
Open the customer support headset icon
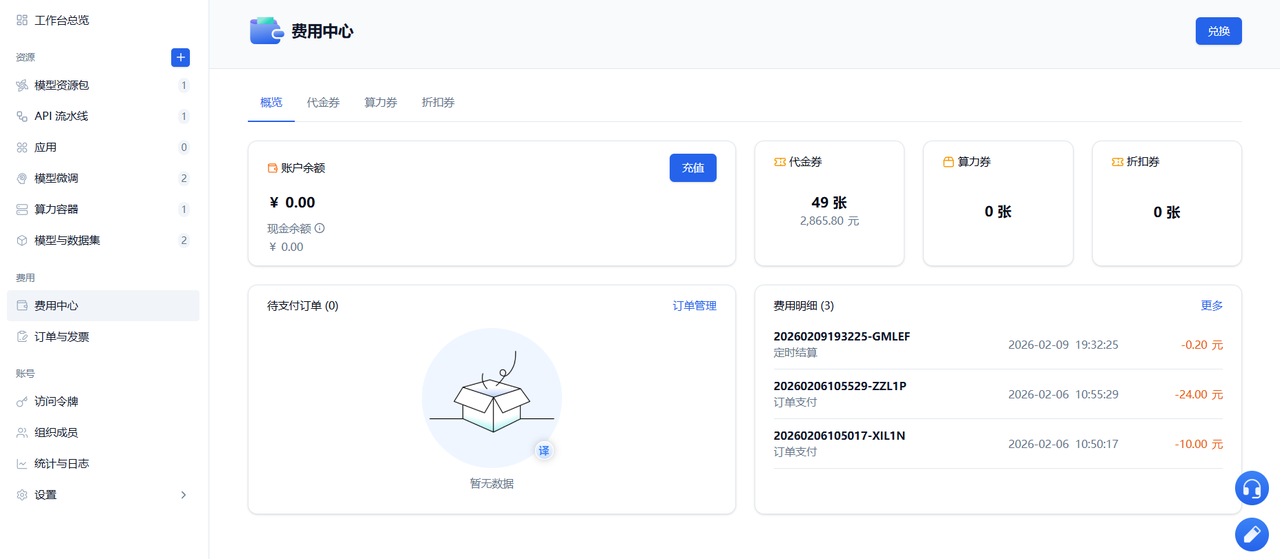coord(1251,488)
